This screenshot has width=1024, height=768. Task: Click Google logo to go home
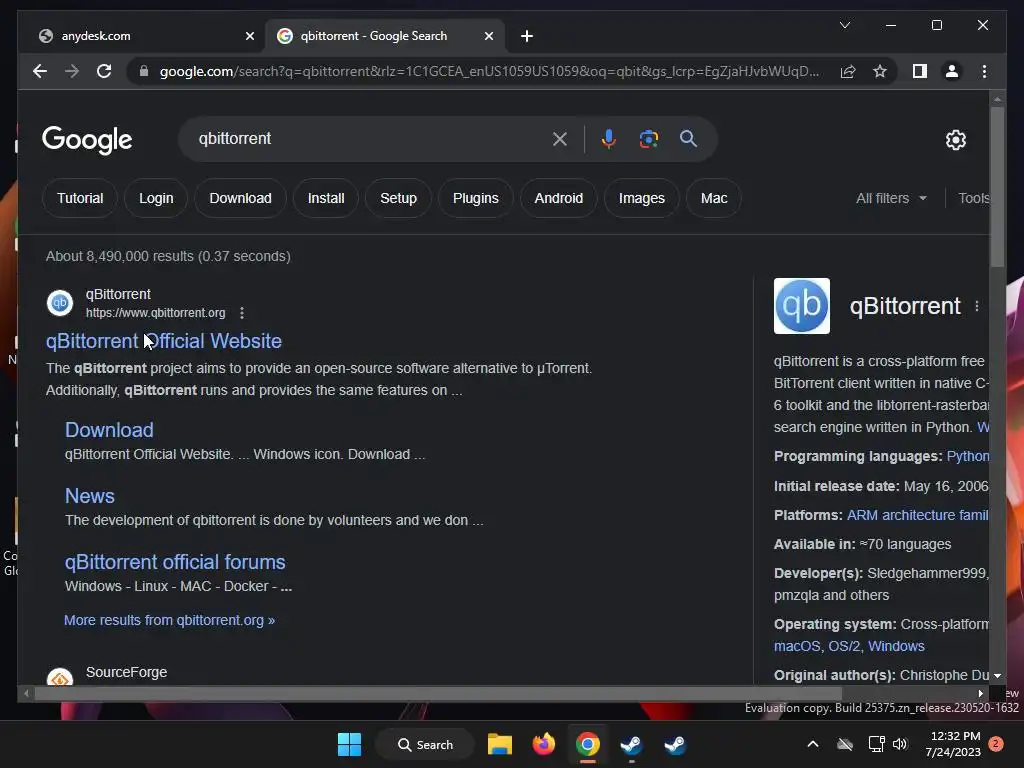87,140
